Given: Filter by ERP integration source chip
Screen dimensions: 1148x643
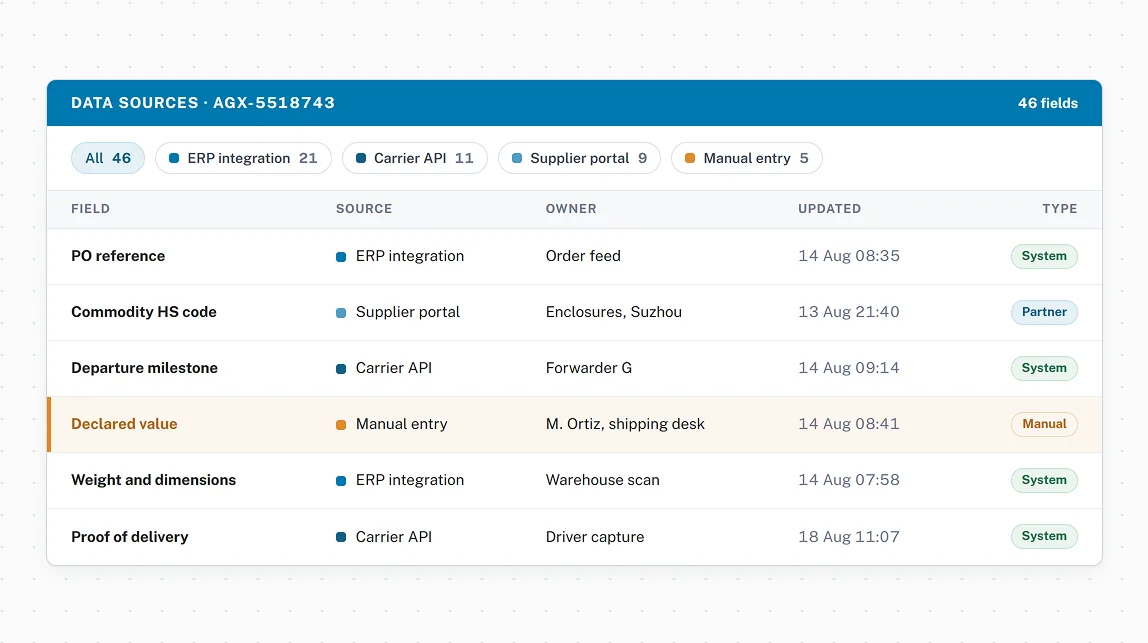Looking at the screenshot, I should [x=243, y=158].
